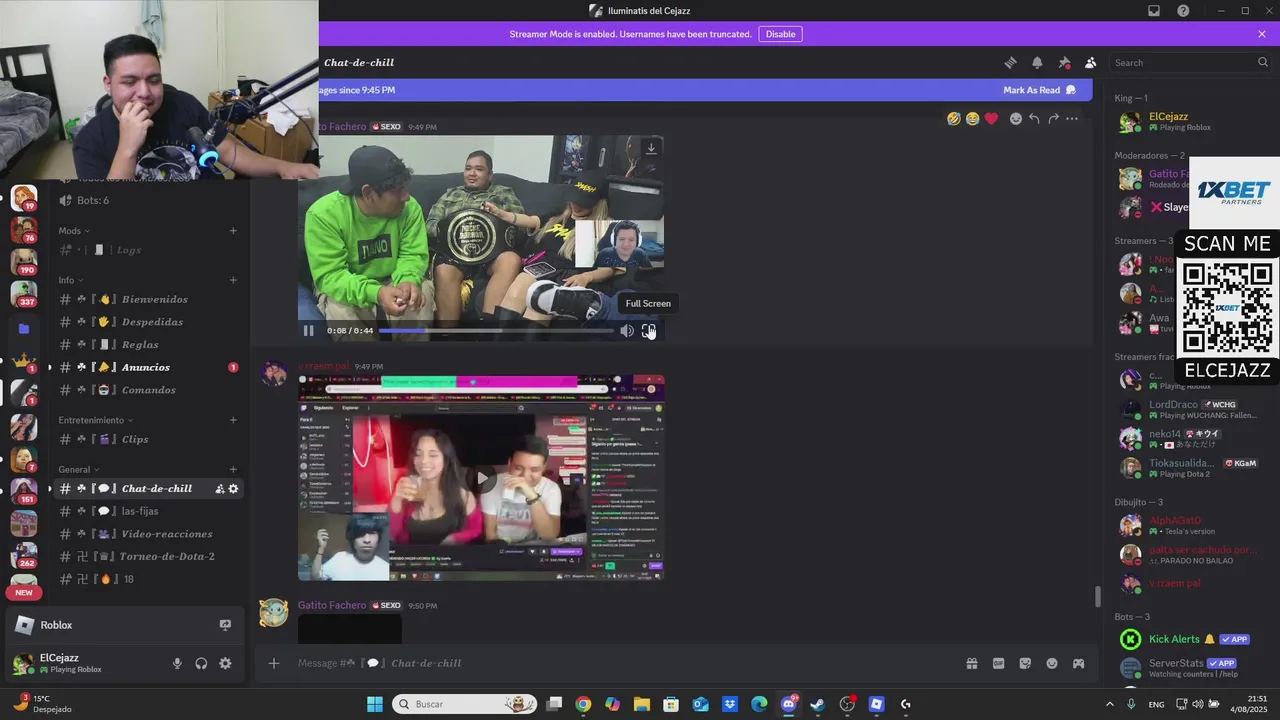Play the second video thumbnail
The height and width of the screenshot is (720, 1280).
(482, 478)
